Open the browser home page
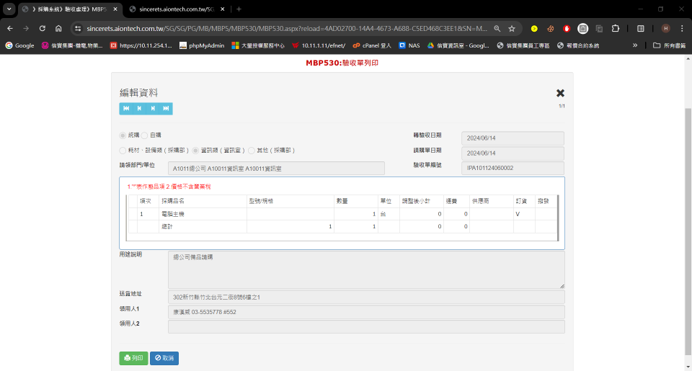 (58, 28)
